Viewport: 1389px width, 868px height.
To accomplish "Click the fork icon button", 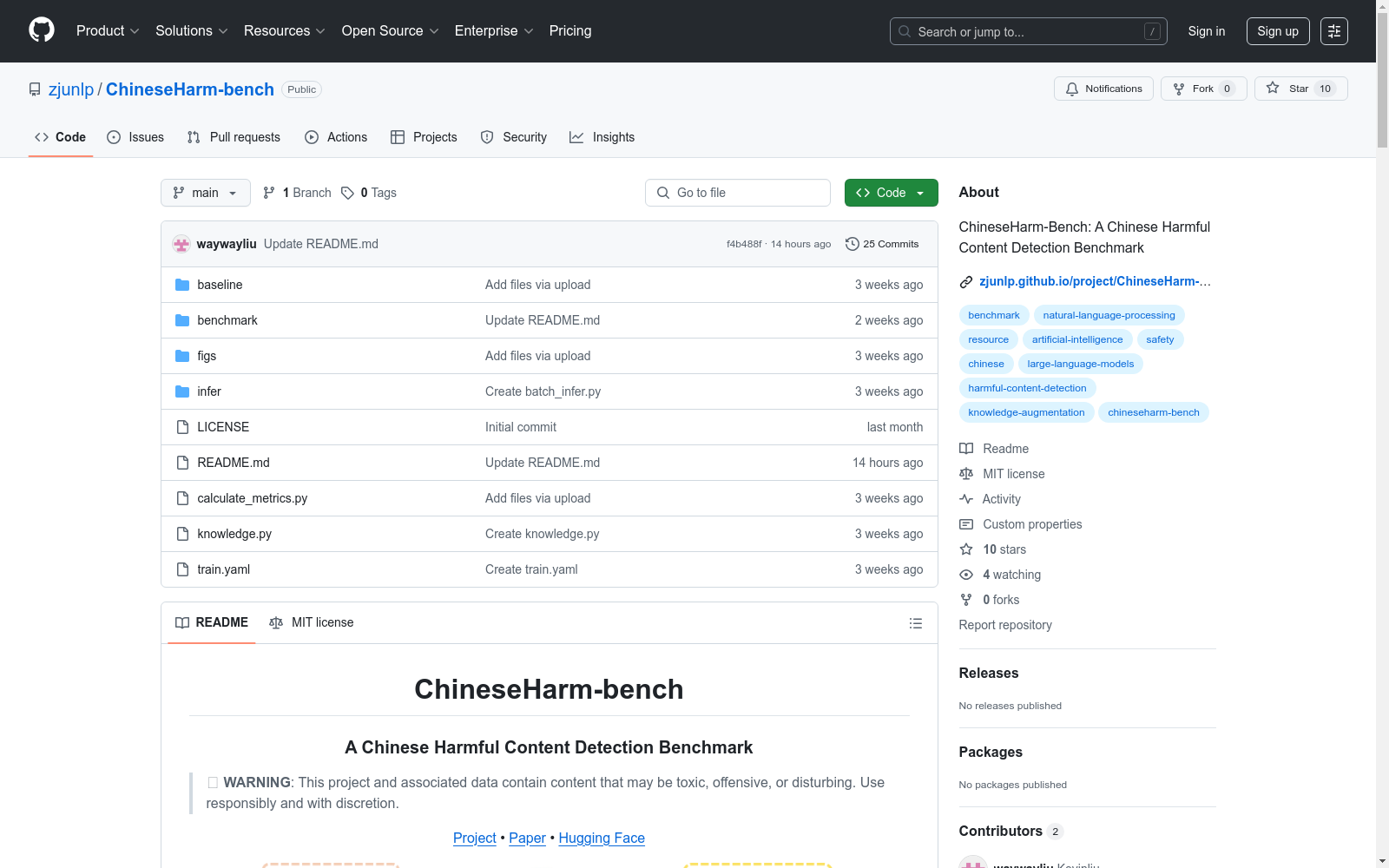I will click(1179, 89).
